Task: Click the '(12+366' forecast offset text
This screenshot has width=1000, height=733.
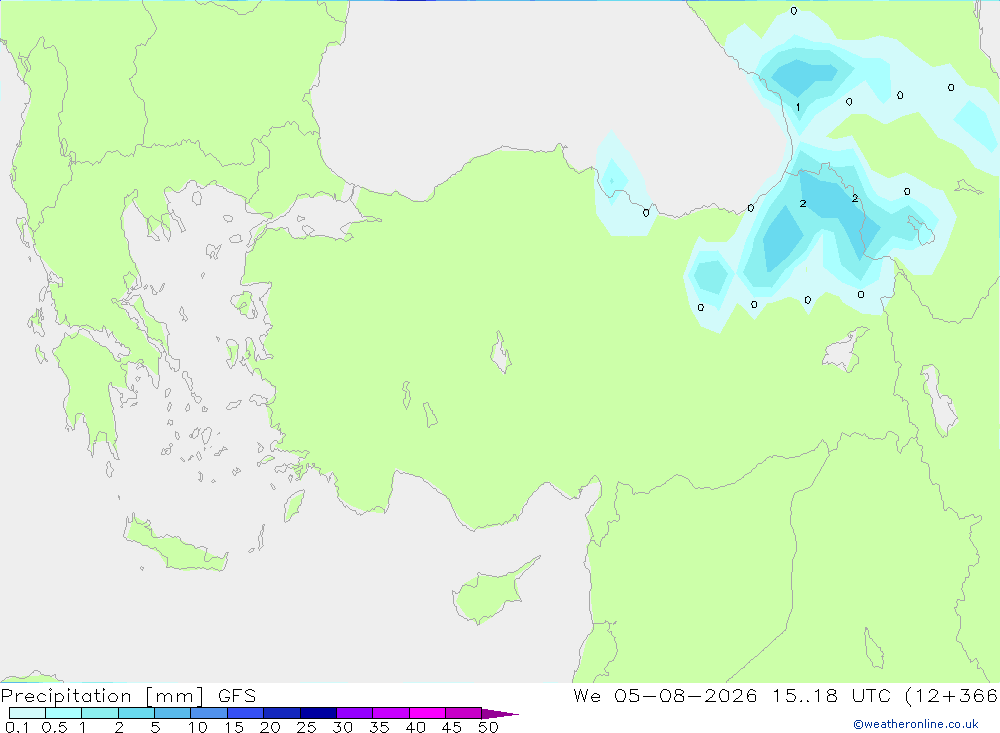Action: pos(952,695)
